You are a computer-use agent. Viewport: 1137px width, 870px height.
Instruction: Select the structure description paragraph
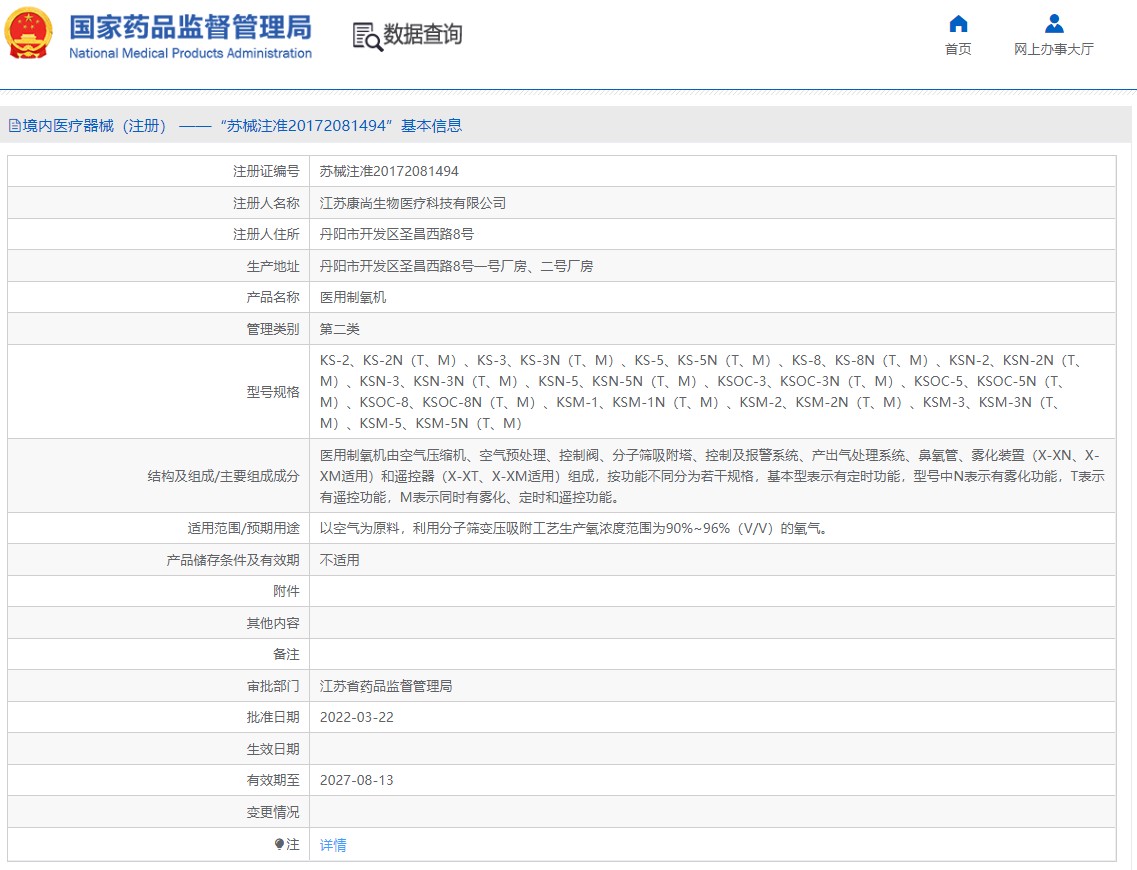click(x=712, y=476)
